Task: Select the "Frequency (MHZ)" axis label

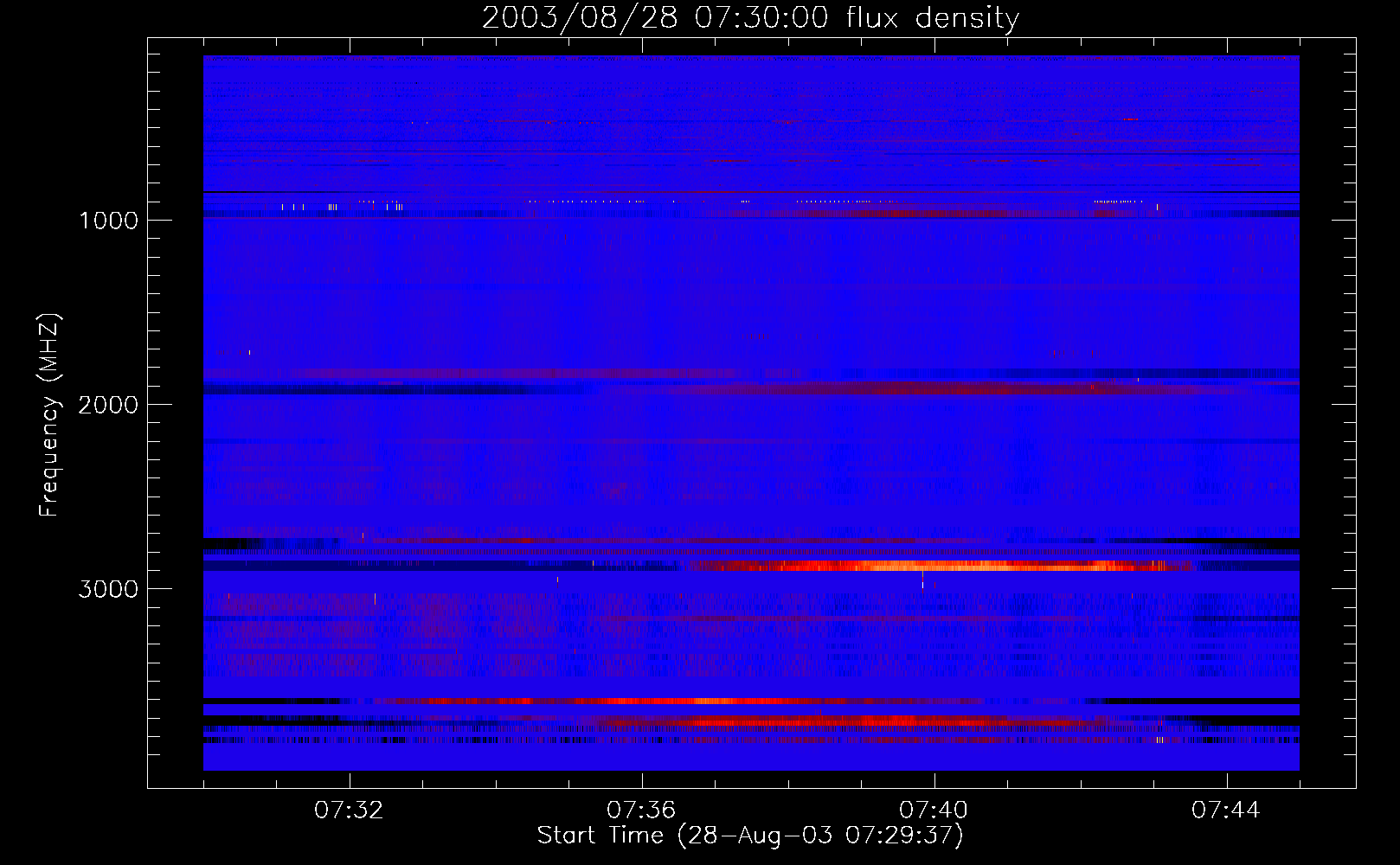Action: pos(50,415)
